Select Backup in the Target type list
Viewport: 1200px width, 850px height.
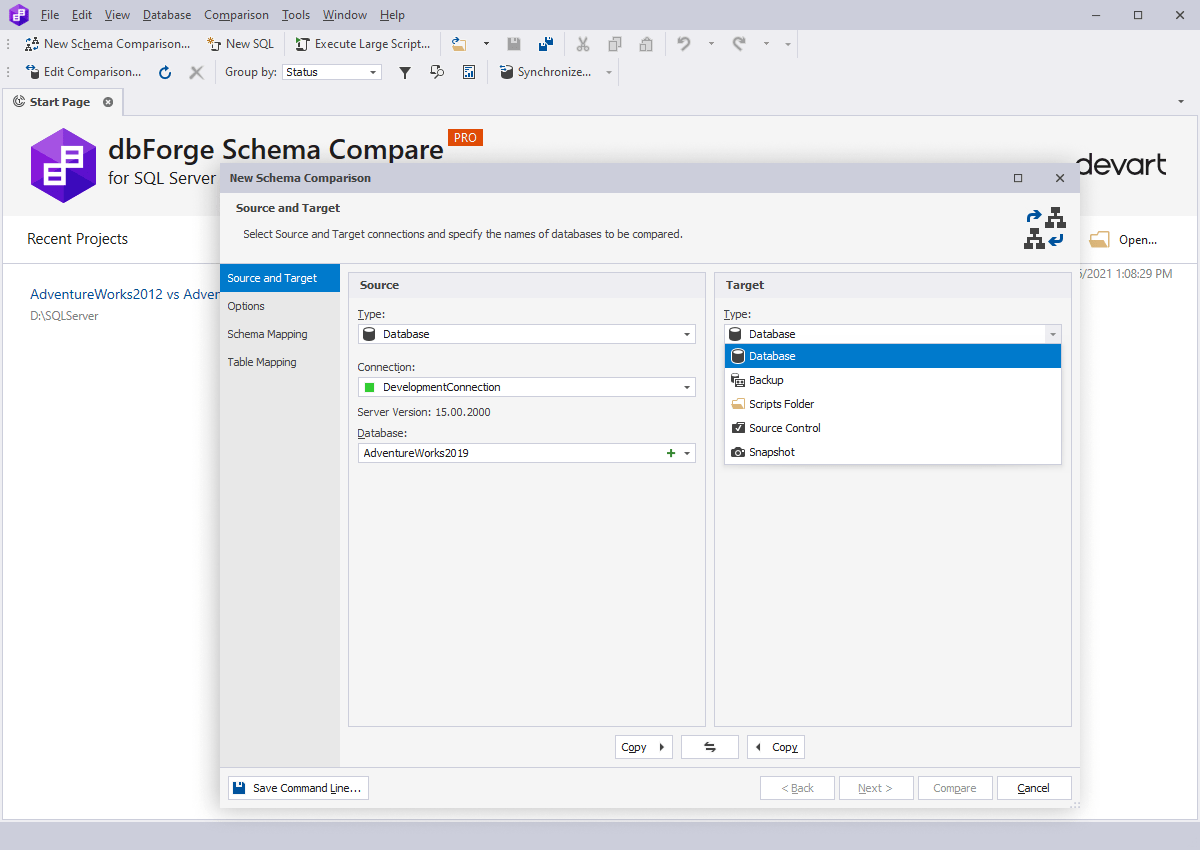point(893,380)
